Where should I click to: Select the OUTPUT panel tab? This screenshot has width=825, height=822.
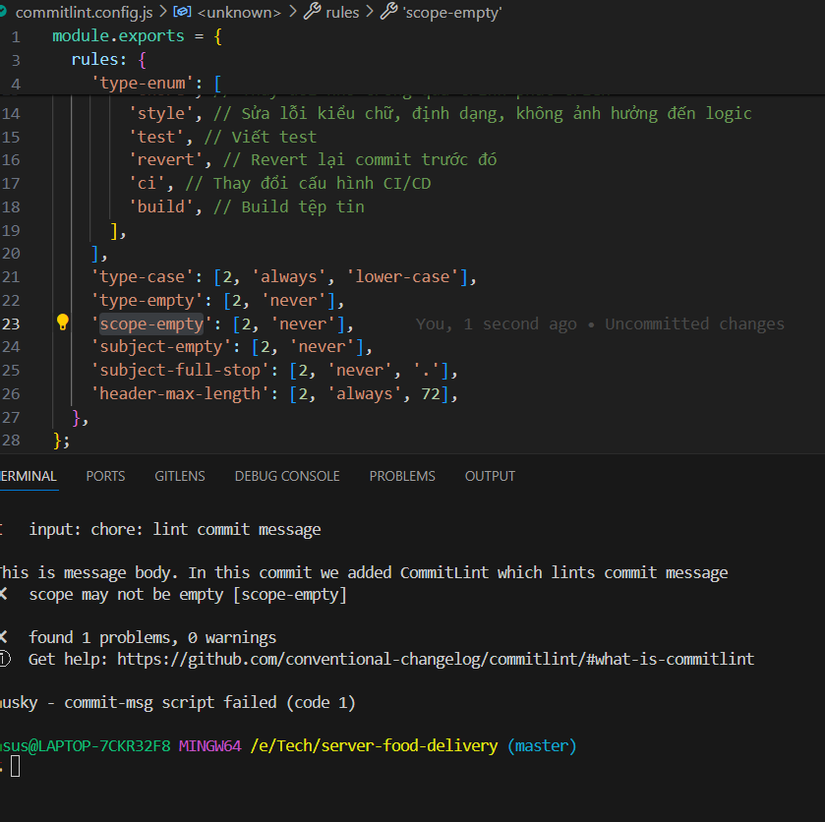[490, 476]
